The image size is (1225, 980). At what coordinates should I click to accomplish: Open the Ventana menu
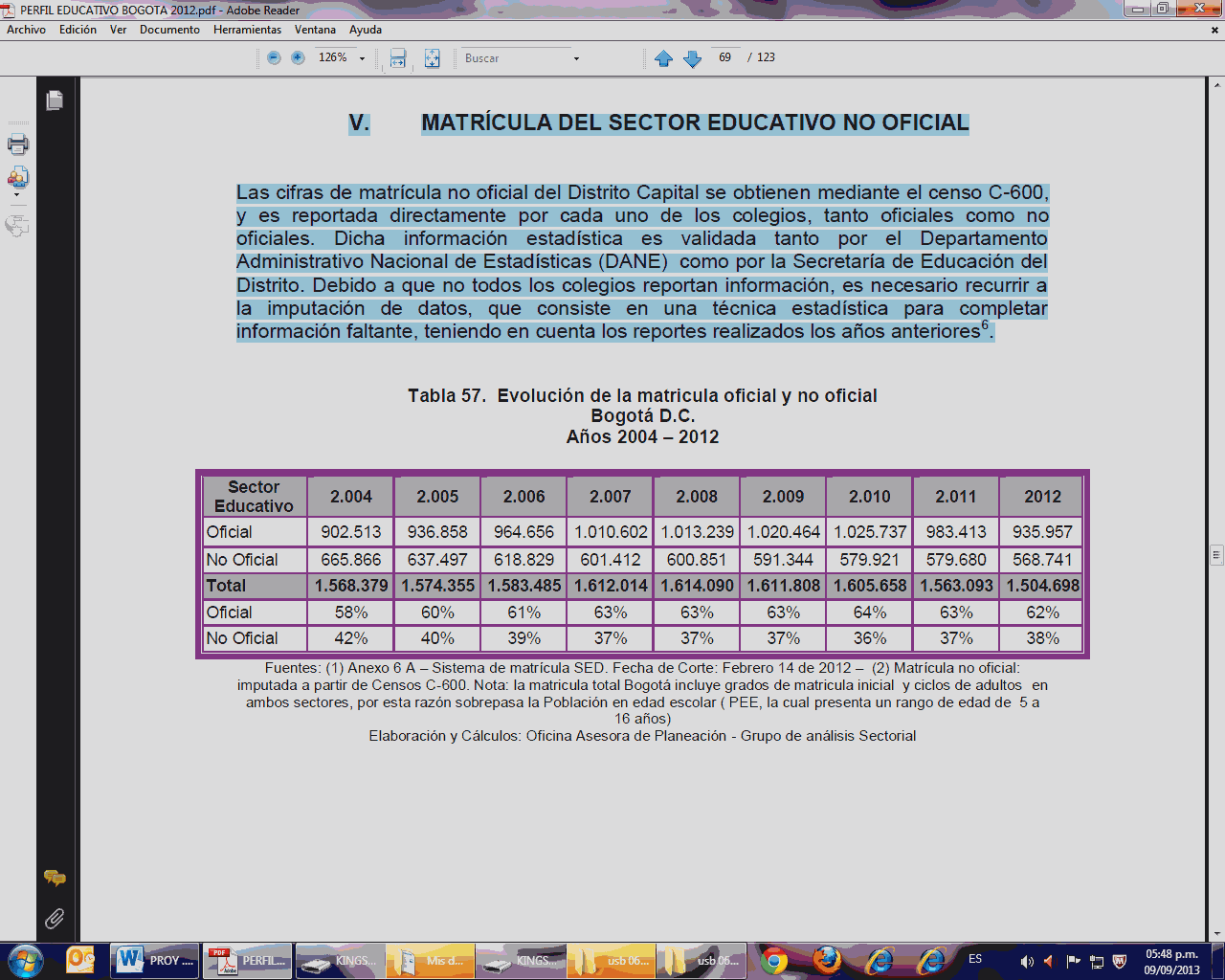tap(315, 30)
